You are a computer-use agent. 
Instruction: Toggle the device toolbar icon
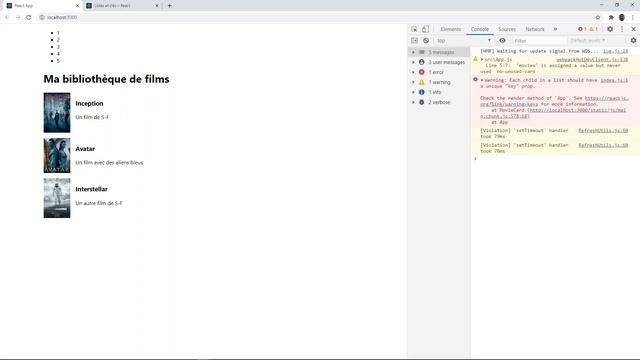(x=425, y=29)
